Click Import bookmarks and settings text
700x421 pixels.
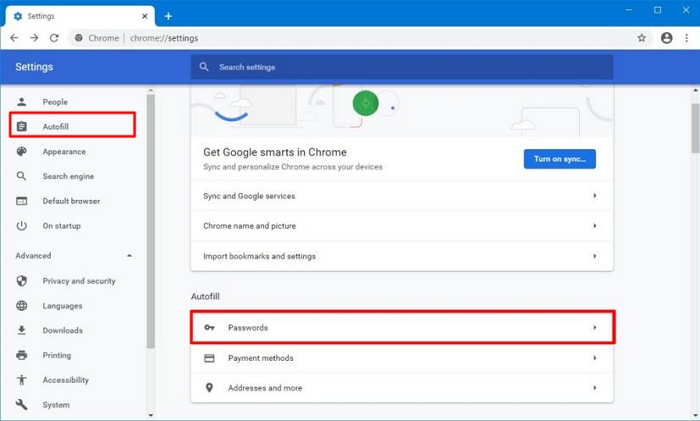pyautogui.click(x=259, y=256)
